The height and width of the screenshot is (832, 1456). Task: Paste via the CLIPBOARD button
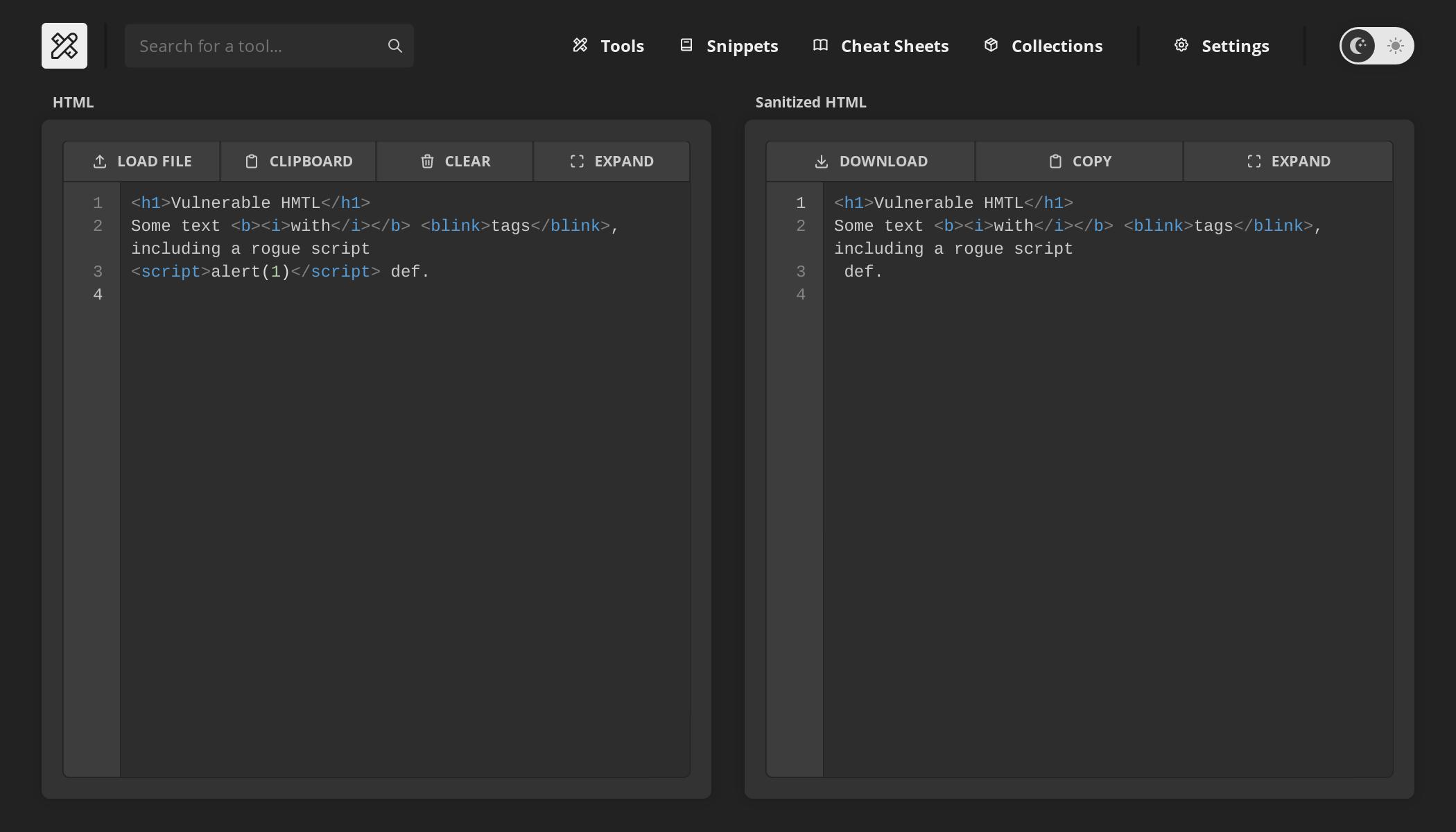click(x=298, y=162)
